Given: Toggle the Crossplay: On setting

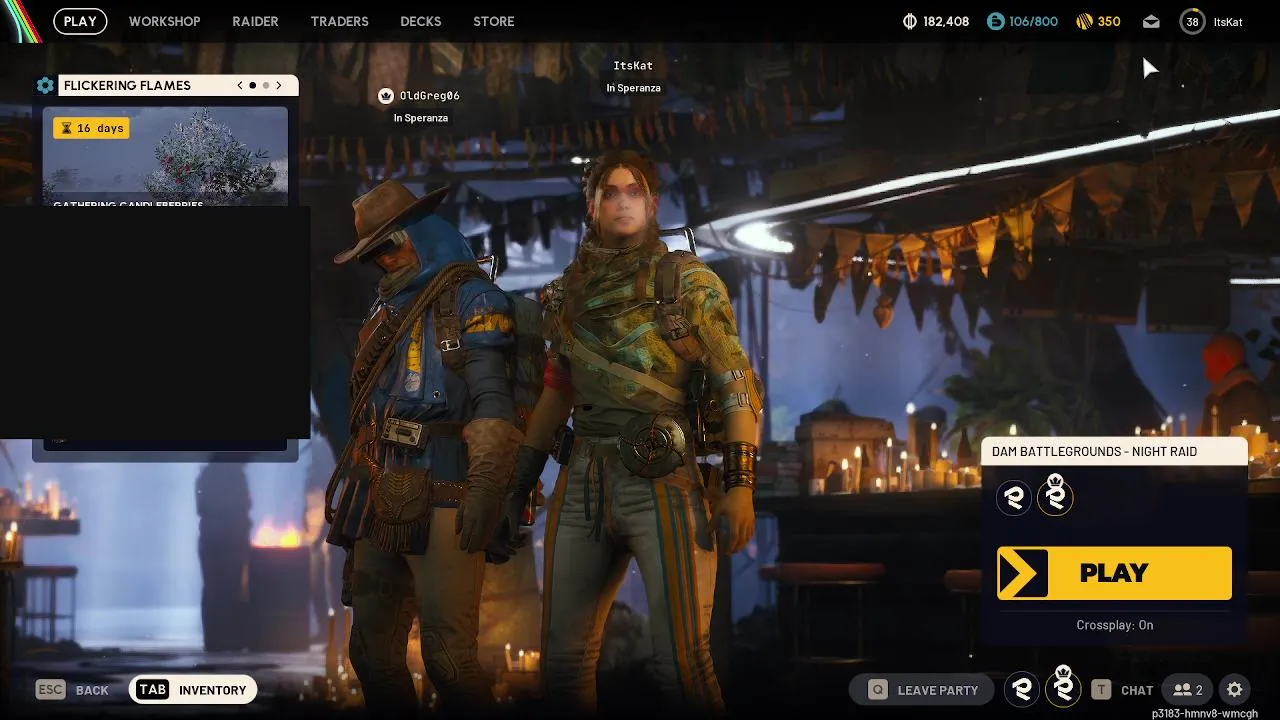Looking at the screenshot, I should tap(1114, 625).
